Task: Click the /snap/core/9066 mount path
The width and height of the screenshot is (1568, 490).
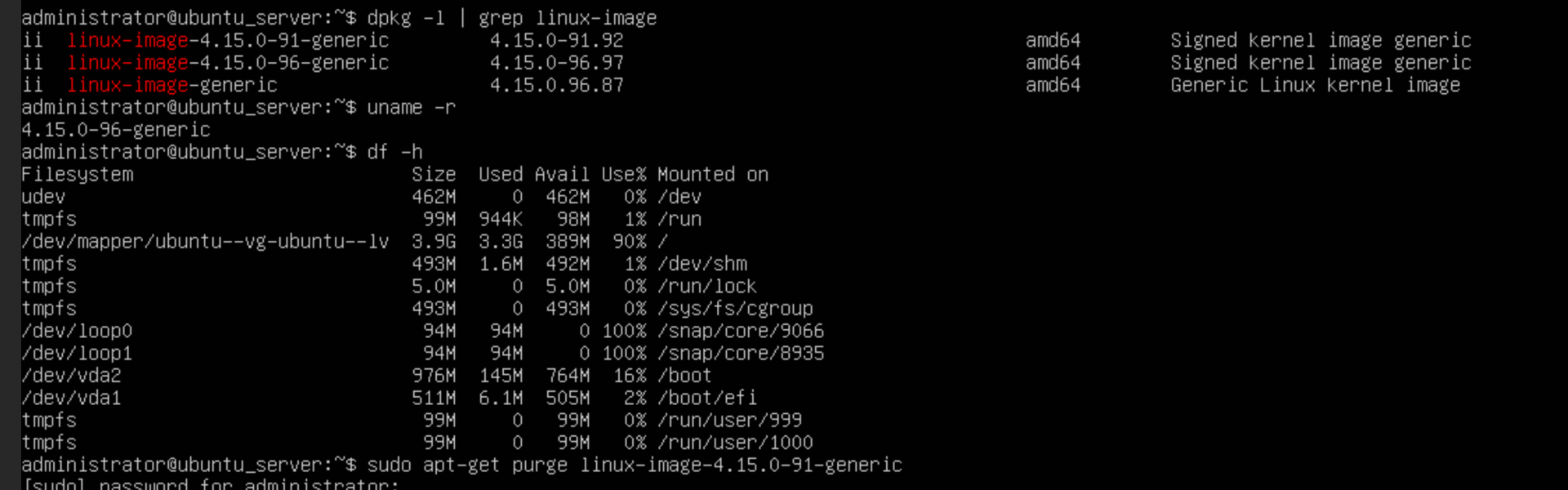Action: pos(741,331)
